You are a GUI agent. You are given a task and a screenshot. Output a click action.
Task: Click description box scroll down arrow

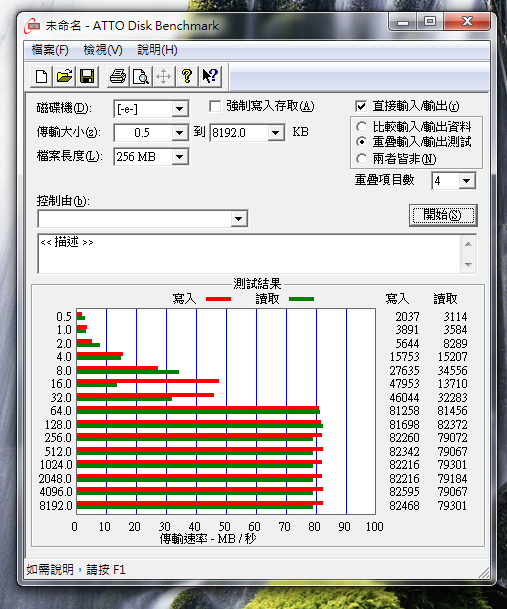point(468,264)
